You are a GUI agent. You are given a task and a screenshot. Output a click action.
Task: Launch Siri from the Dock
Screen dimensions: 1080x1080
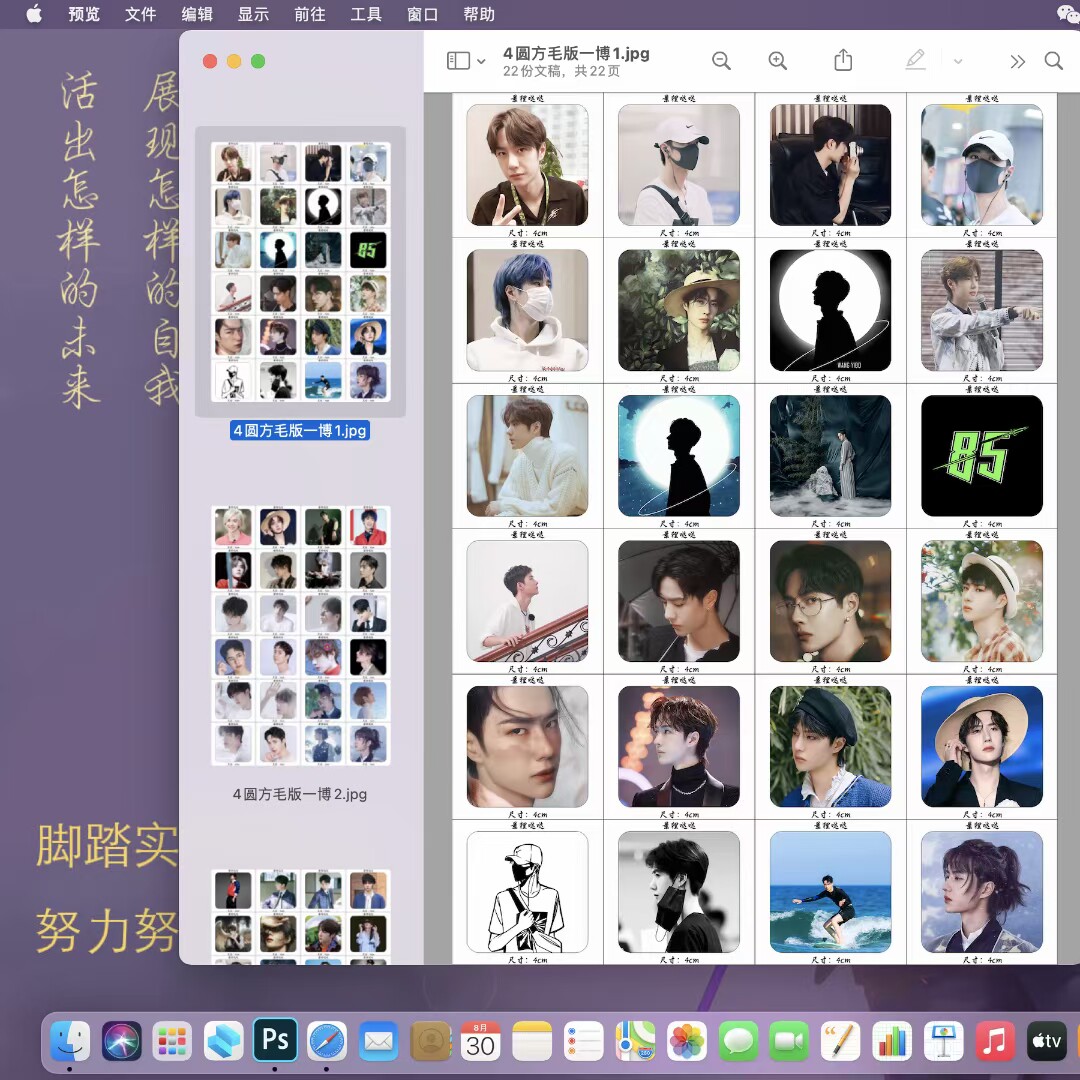click(x=121, y=1041)
